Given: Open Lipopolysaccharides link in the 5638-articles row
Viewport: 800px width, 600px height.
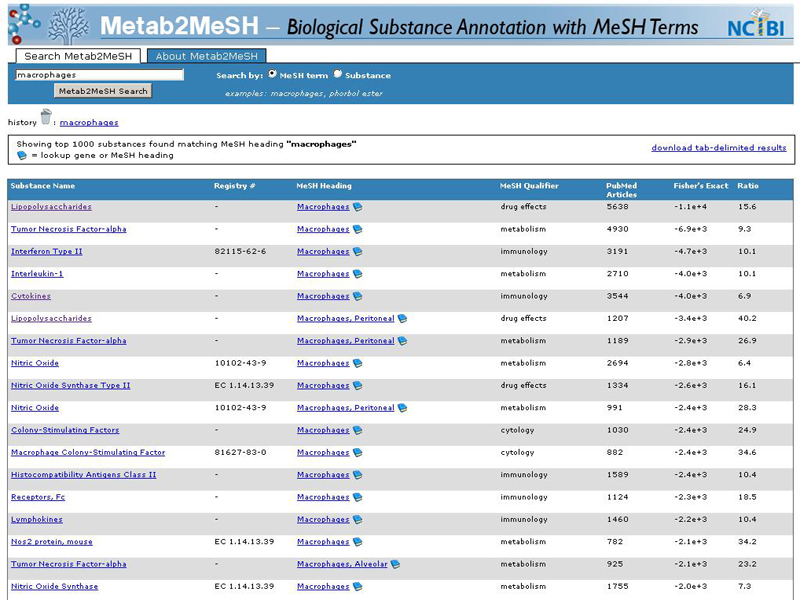Looking at the screenshot, I should click(x=51, y=207).
